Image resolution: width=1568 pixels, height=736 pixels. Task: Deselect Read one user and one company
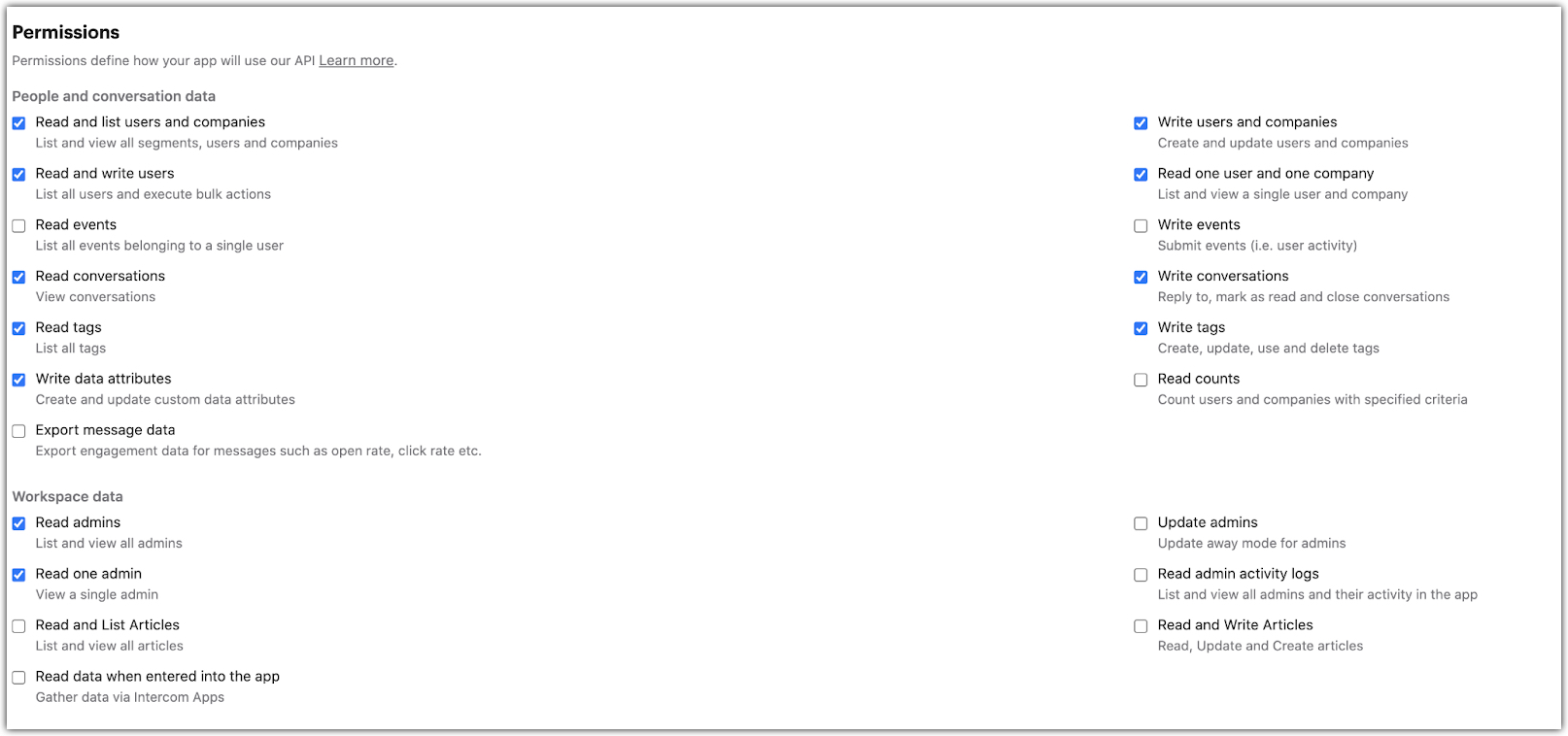point(1141,175)
